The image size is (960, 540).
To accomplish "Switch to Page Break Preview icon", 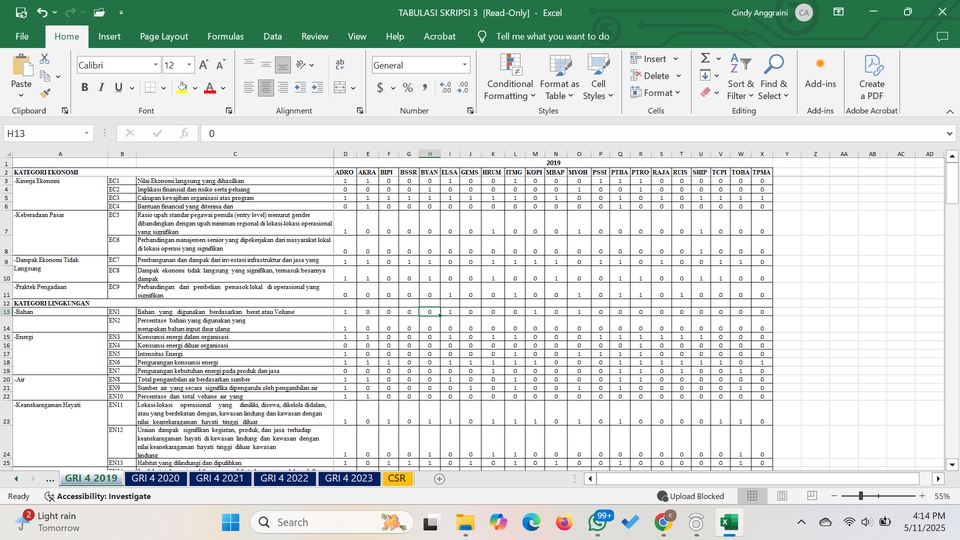I will [x=812, y=496].
